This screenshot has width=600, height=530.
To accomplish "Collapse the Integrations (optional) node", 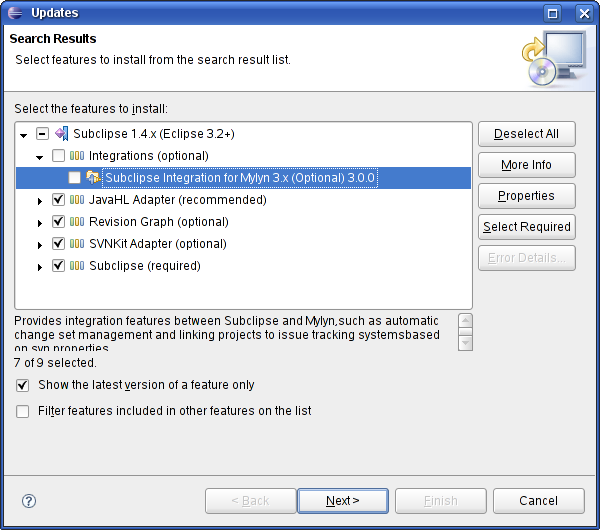I will [x=39, y=157].
